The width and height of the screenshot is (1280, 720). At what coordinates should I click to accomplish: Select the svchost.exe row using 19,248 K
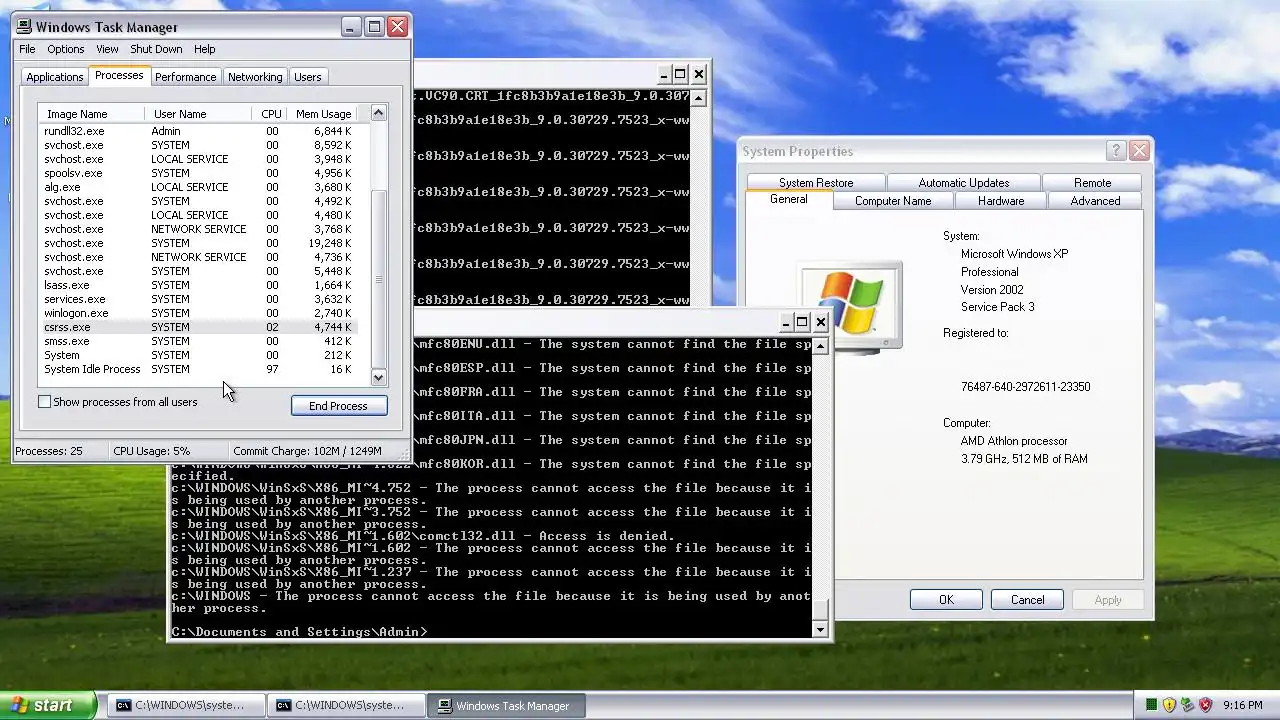pyautogui.click(x=198, y=243)
